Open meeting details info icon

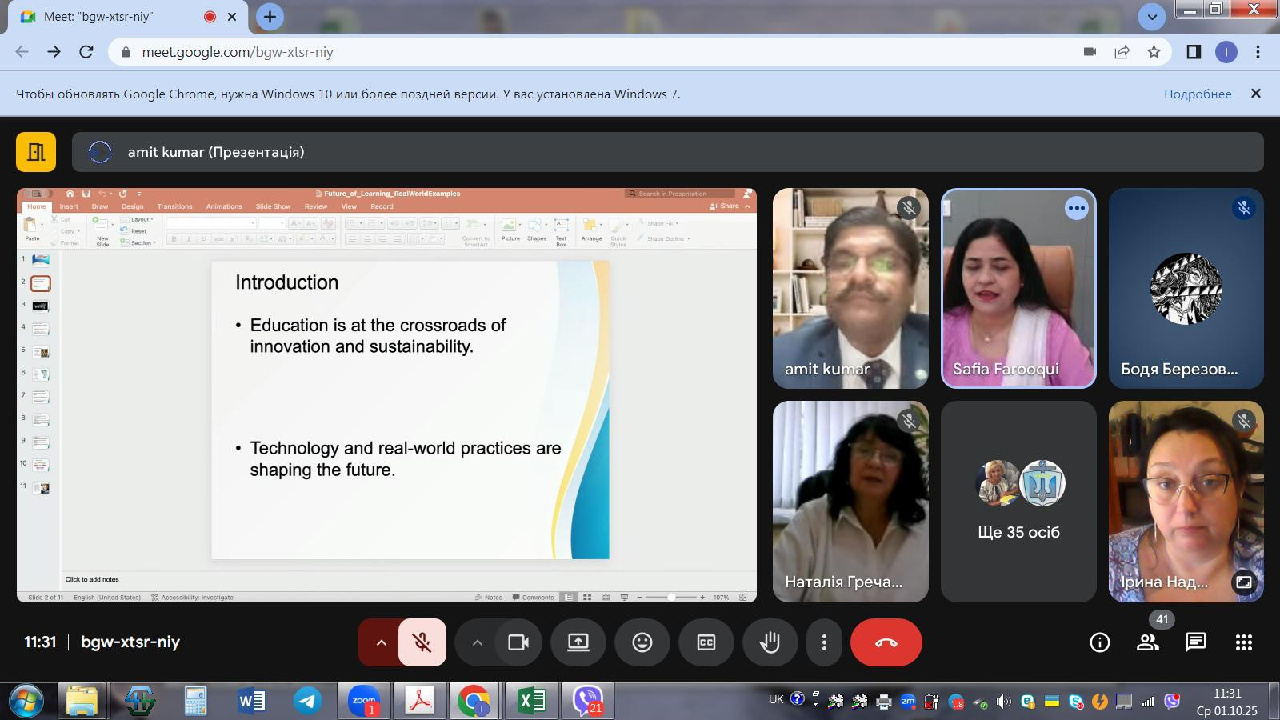[x=1100, y=643]
